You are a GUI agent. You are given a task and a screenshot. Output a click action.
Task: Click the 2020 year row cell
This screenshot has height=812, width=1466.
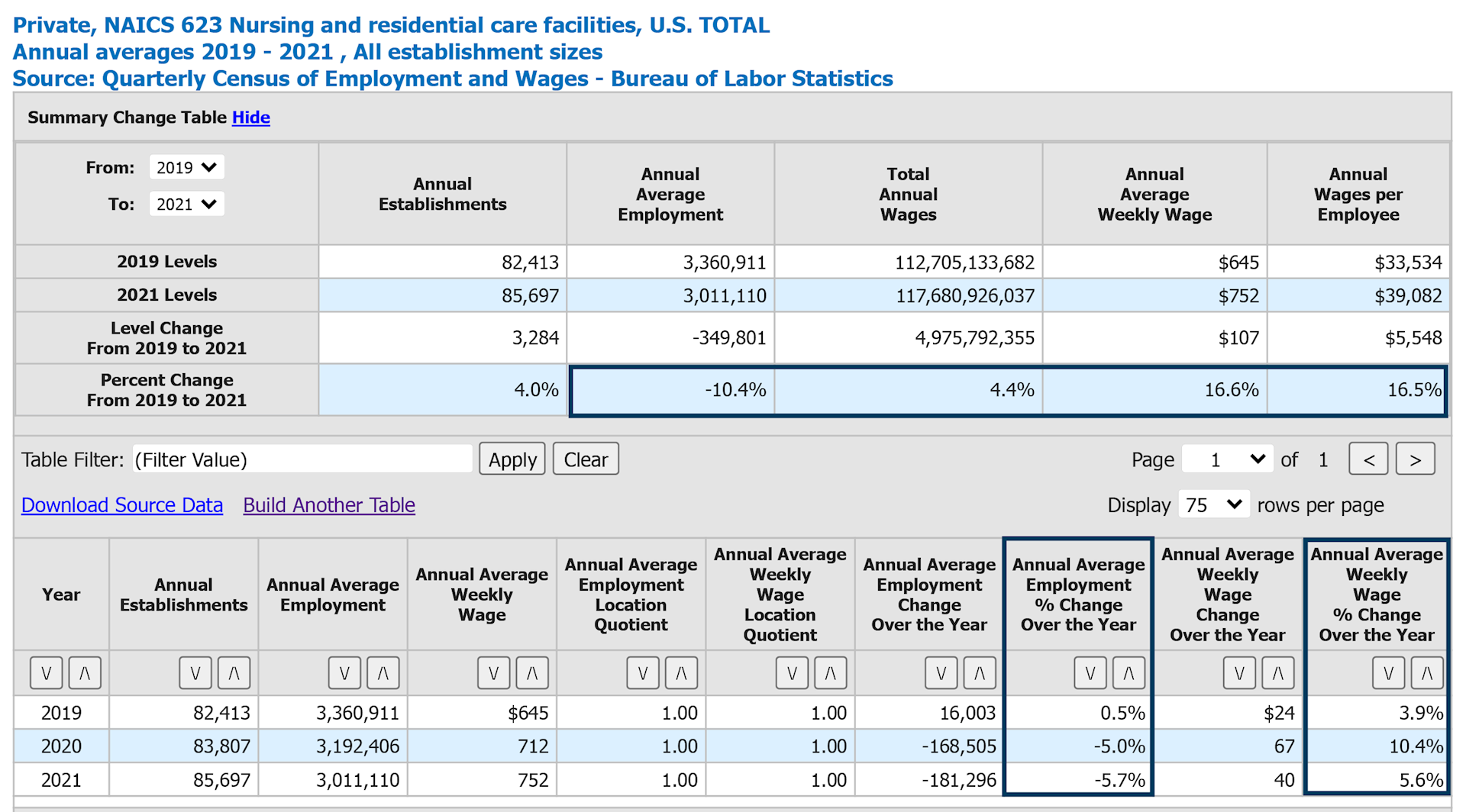coord(62,746)
